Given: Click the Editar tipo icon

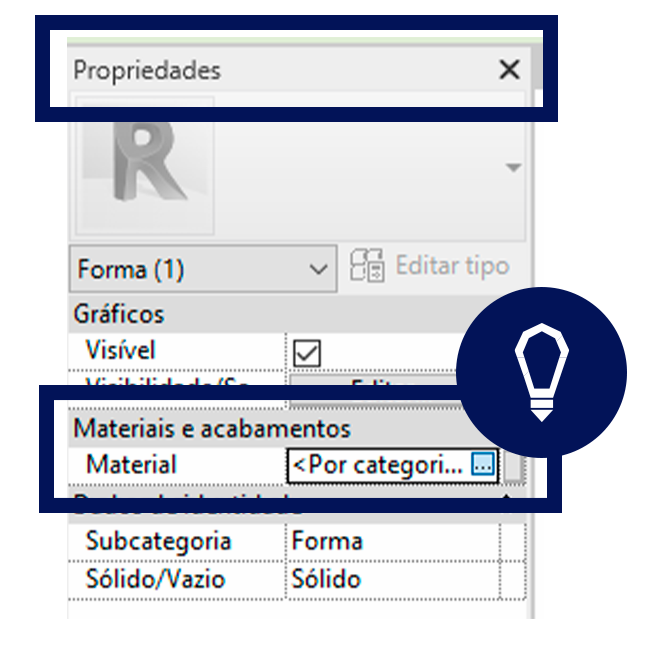Looking at the screenshot, I should (x=367, y=265).
